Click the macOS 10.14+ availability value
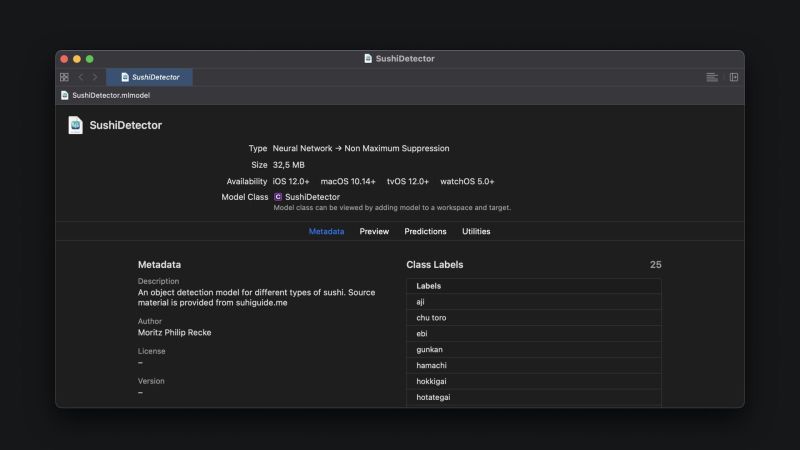The image size is (800, 450). point(348,182)
